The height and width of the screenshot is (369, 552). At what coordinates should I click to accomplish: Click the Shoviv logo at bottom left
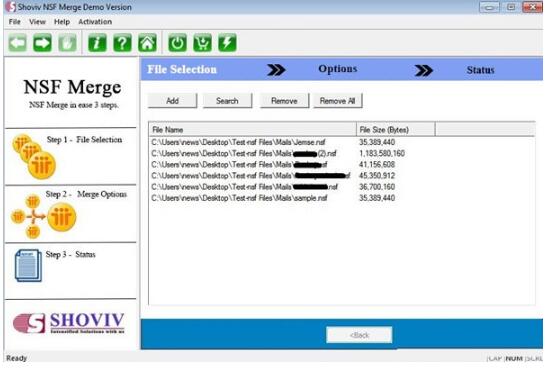coord(69,323)
